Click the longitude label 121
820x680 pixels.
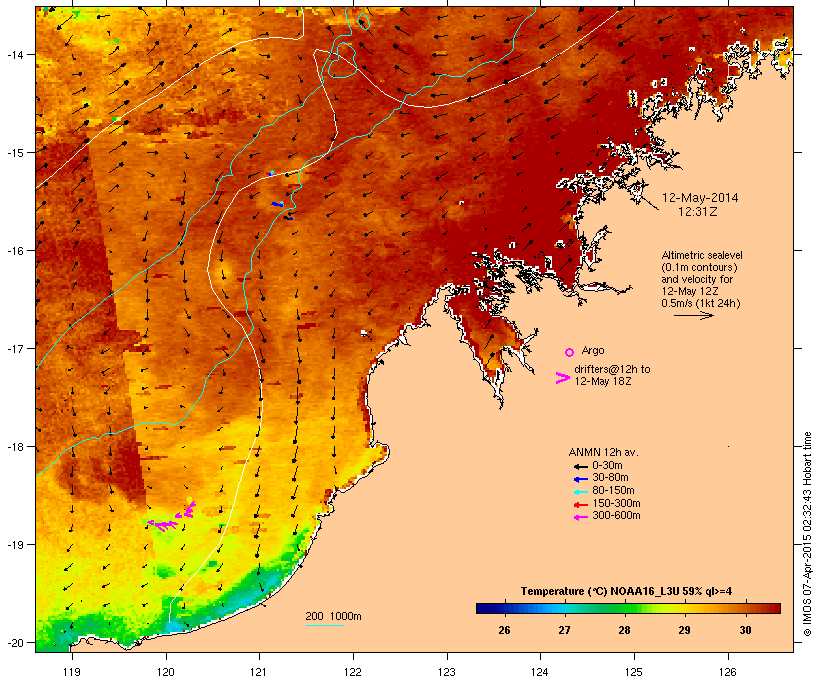point(259,672)
